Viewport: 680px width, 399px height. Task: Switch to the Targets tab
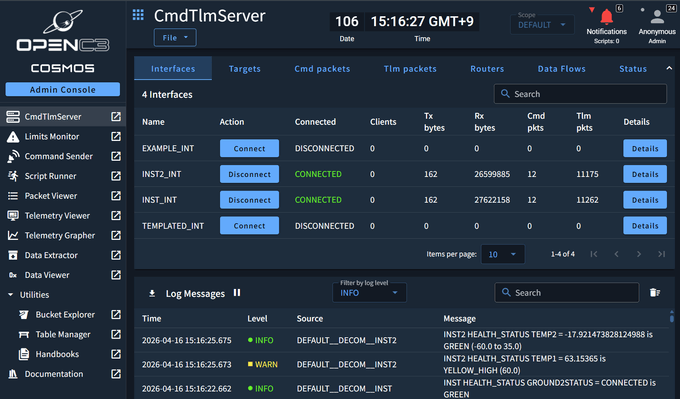[245, 69]
